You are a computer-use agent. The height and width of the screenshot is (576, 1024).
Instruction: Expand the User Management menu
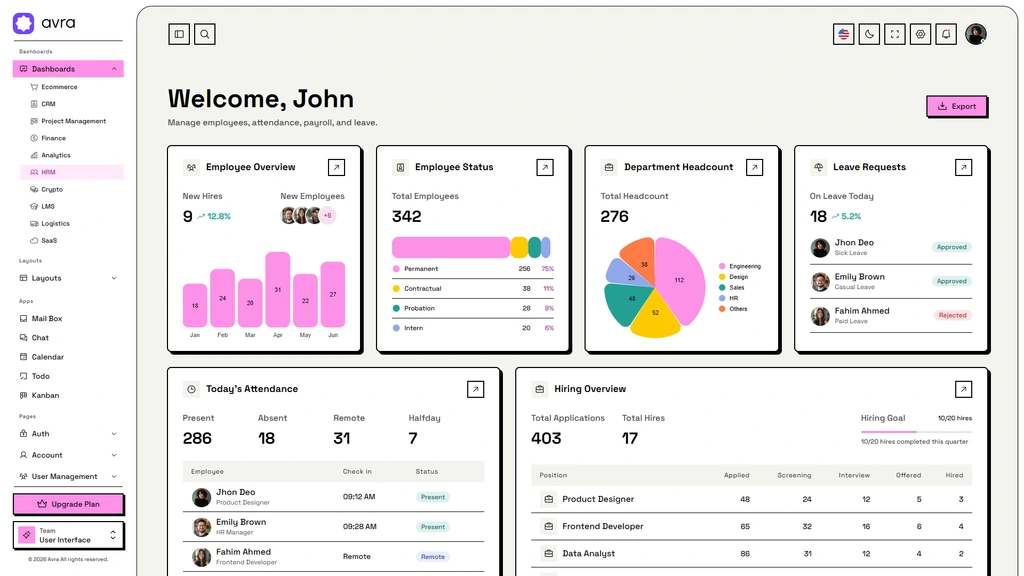point(68,477)
